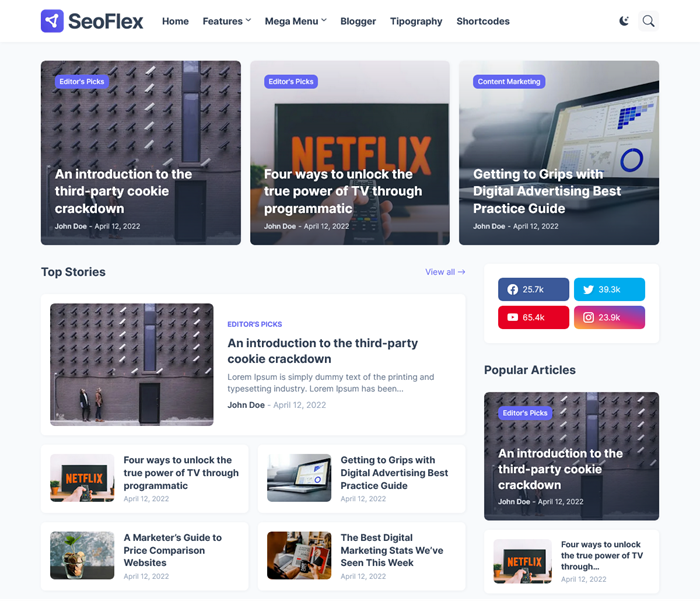Viewport: 700px width, 601px height.
Task: Click John Doe author in Popular Articles card
Action: pos(514,502)
